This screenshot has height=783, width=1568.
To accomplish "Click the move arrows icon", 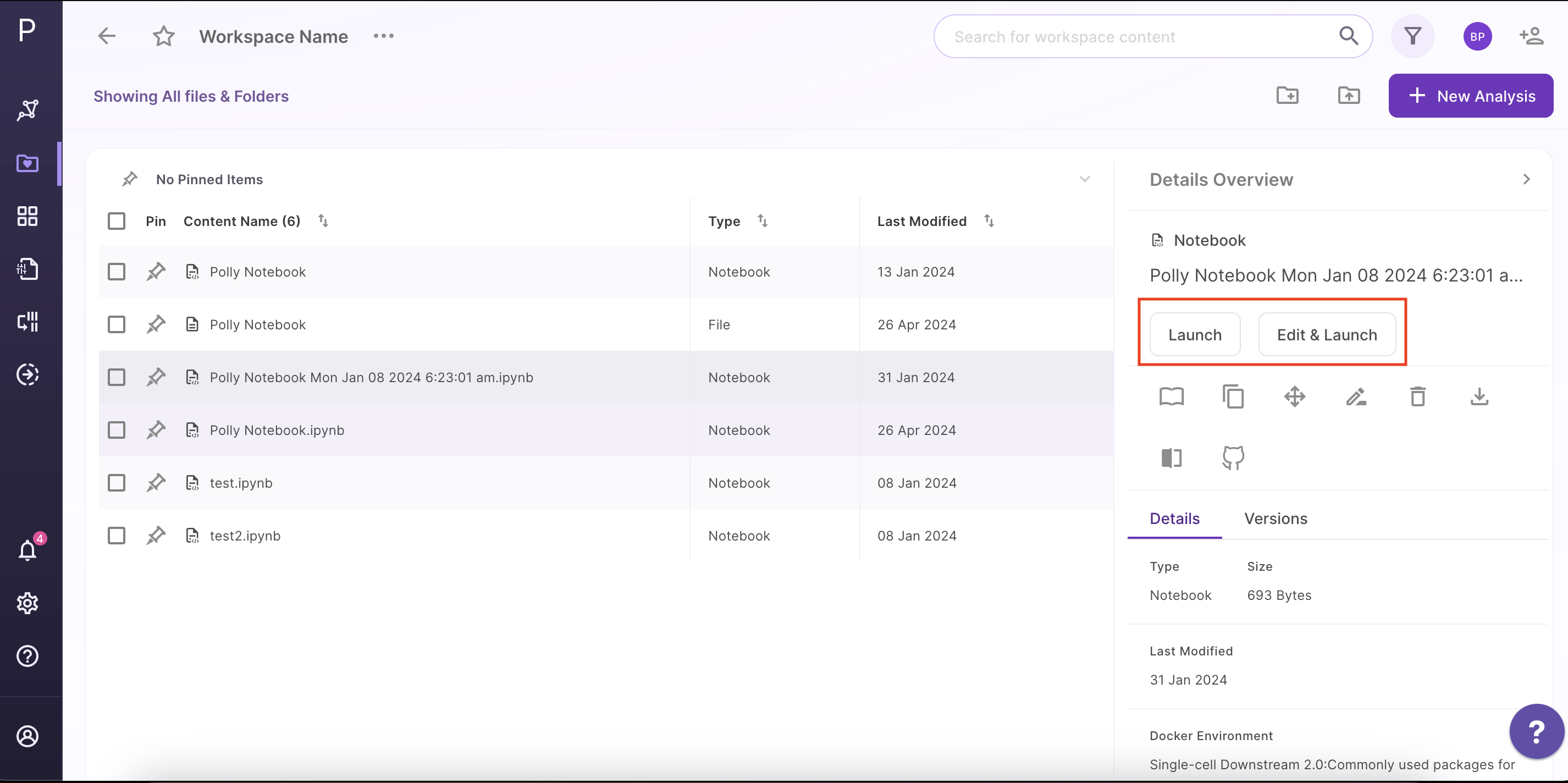I will coord(1295,397).
